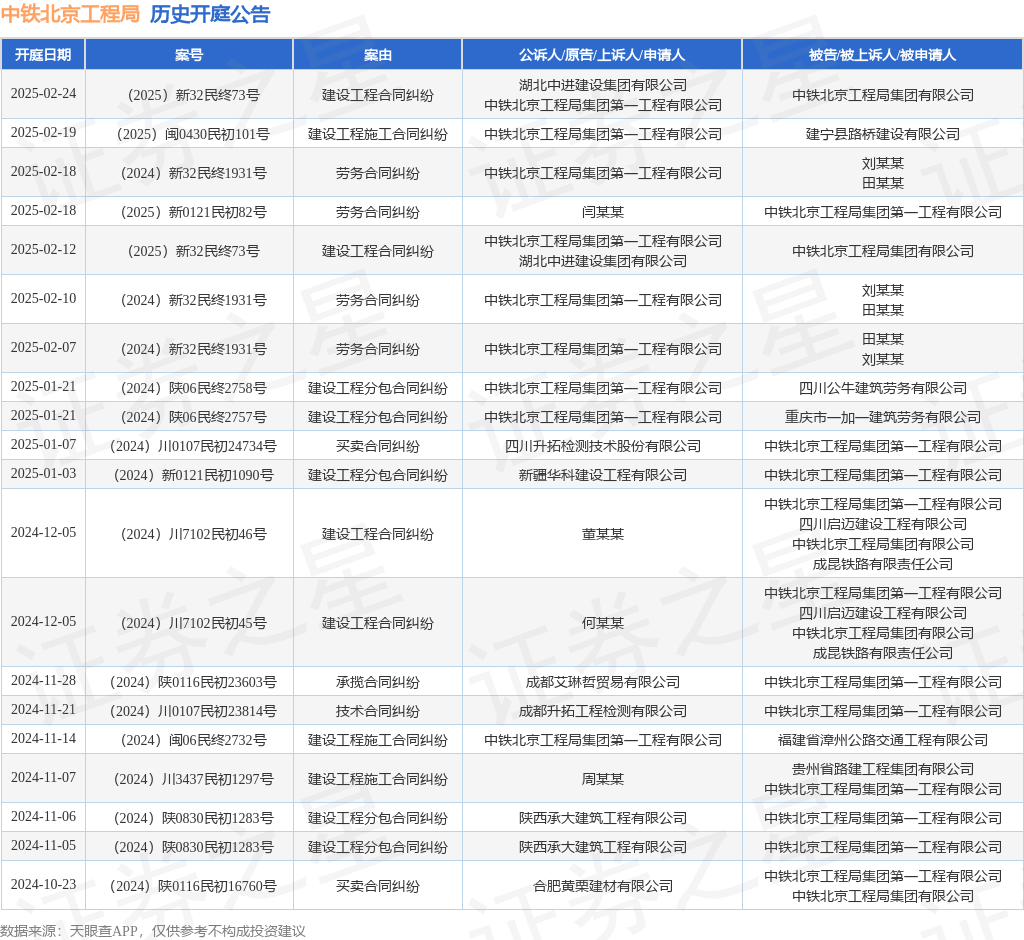Select date cell 2024-10-23
Image resolution: width=1024 pixels, height=940 pixels.
point(43,884)
